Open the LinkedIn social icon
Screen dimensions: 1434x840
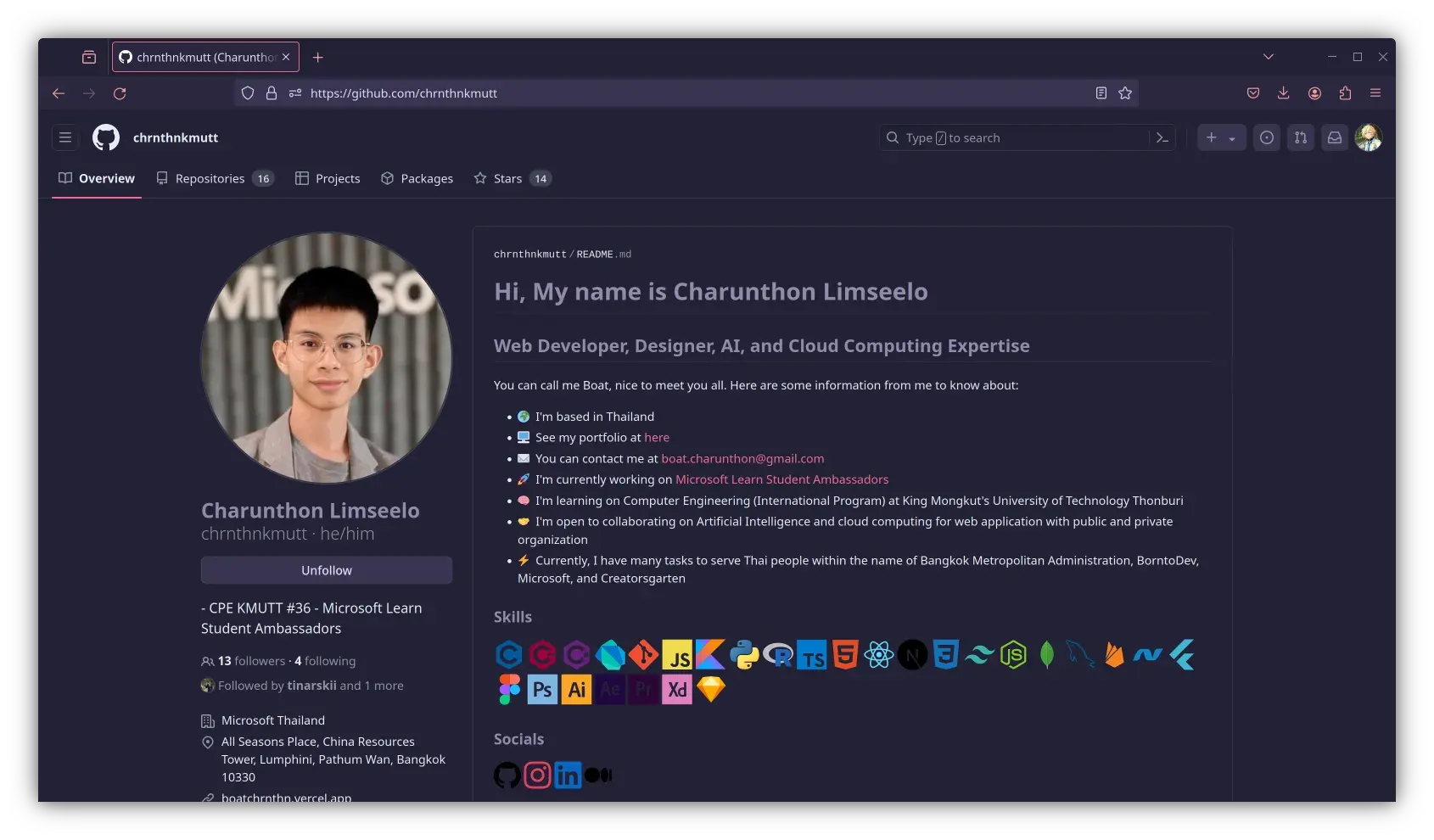tap(568, 775)
